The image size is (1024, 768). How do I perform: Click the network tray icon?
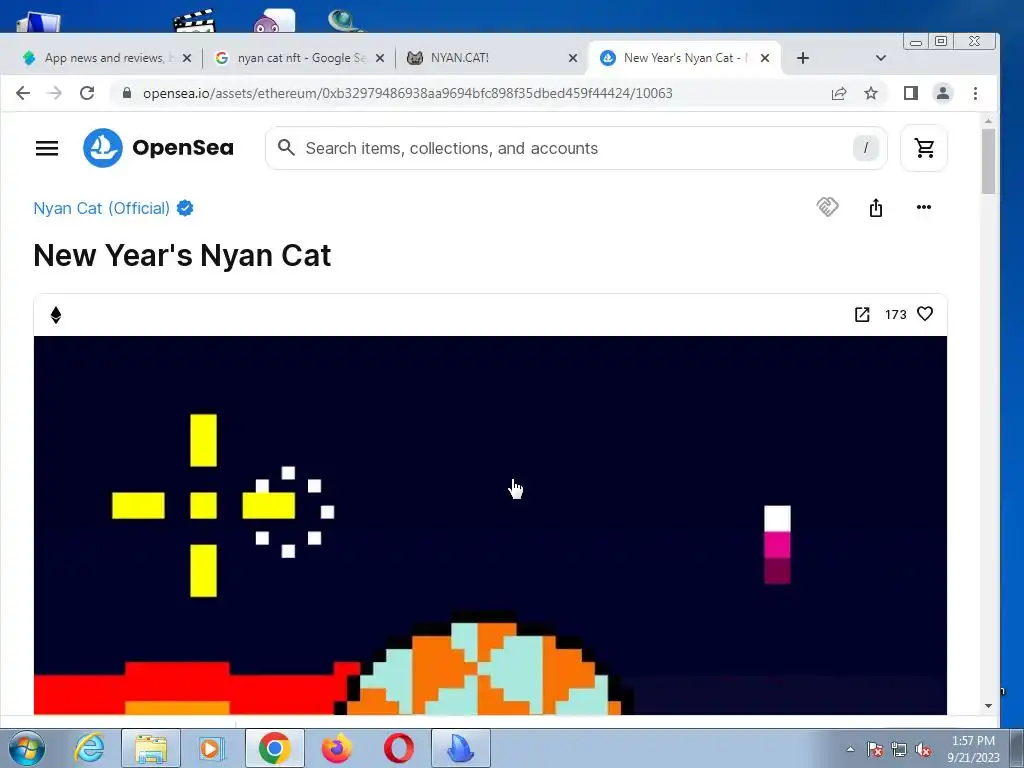(x=899, y=749)
